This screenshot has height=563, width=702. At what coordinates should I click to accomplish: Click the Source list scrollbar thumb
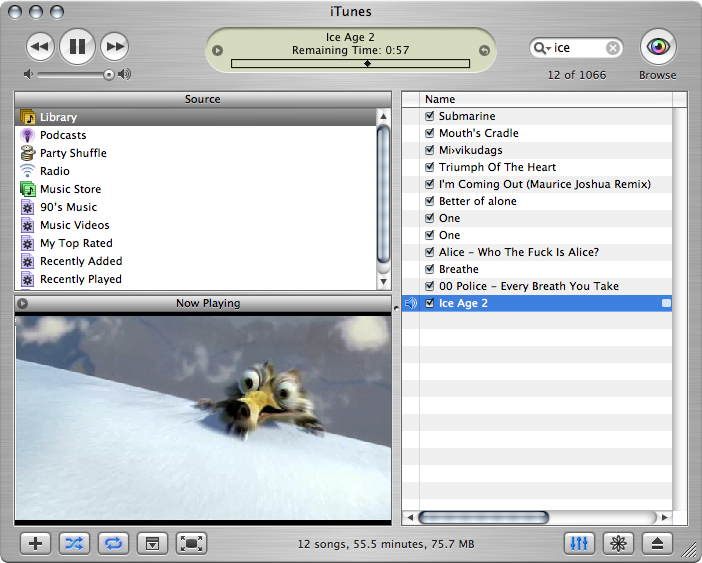point(383,194)
